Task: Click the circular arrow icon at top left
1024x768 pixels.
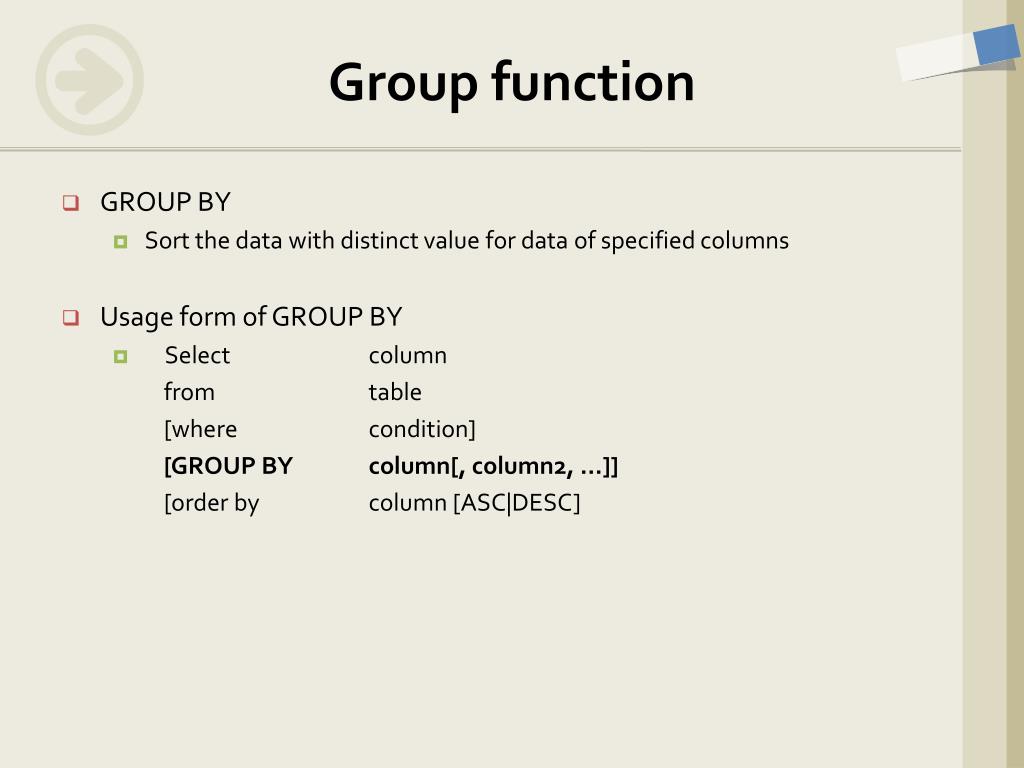Action: point(89,80)
